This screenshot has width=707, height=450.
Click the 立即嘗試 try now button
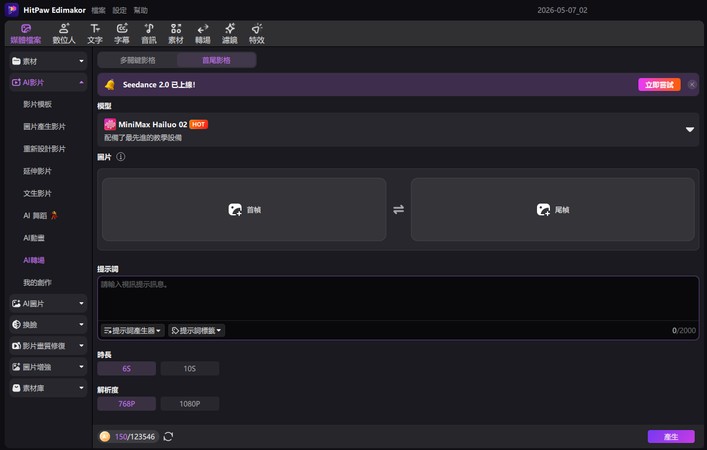659,84
